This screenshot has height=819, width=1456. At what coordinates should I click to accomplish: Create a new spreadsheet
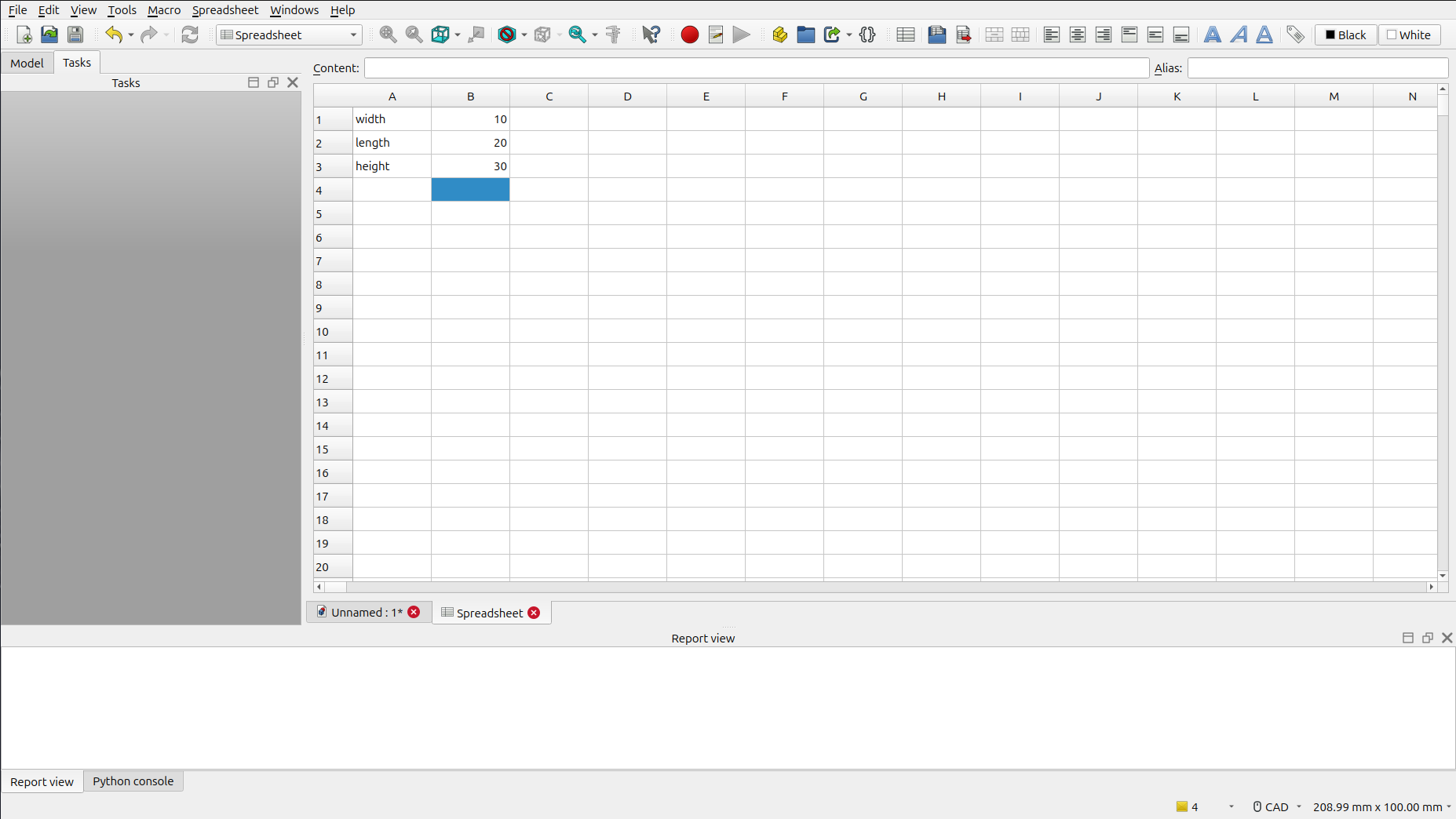(904, 35)
